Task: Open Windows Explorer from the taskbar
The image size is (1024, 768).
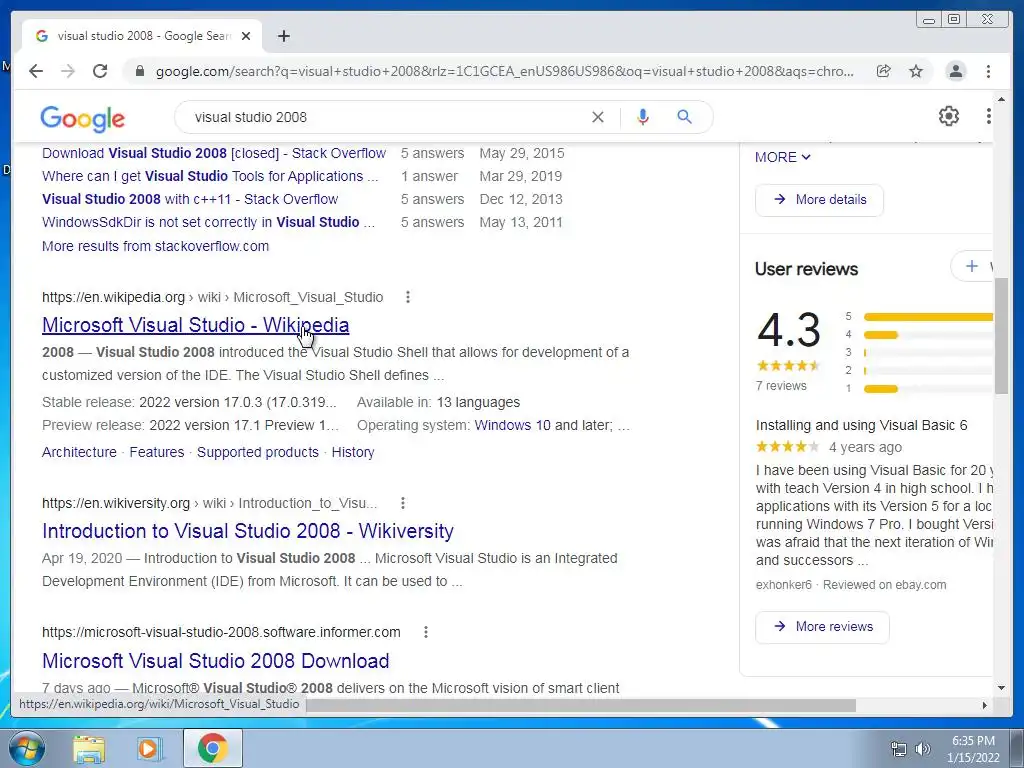Action: coord(89,749)
